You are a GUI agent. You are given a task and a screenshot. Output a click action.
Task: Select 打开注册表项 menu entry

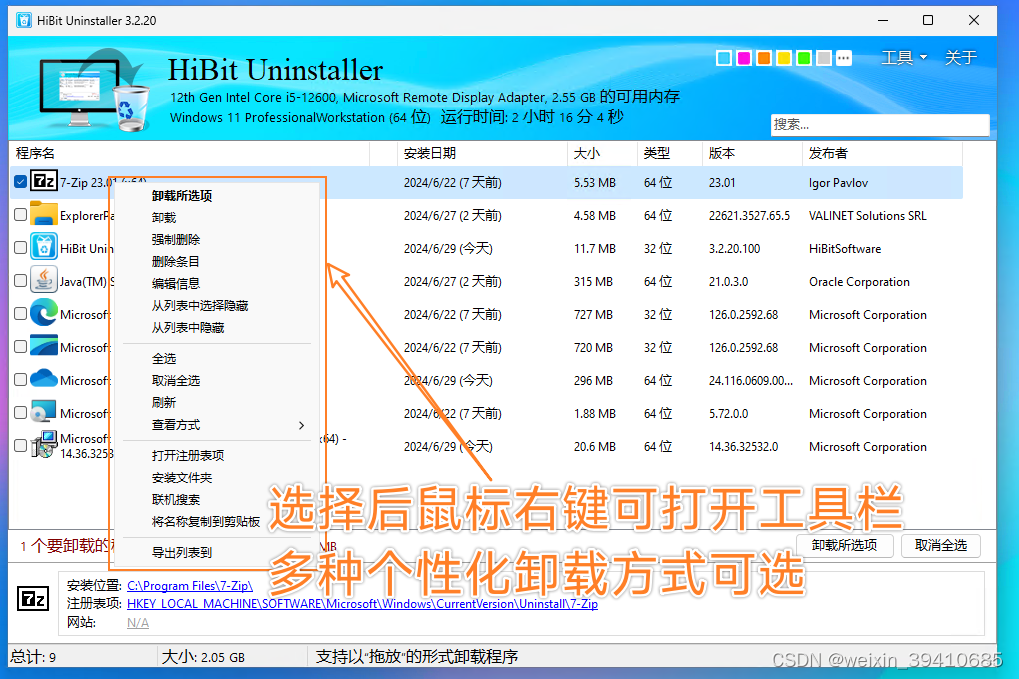tap(188, 455)
